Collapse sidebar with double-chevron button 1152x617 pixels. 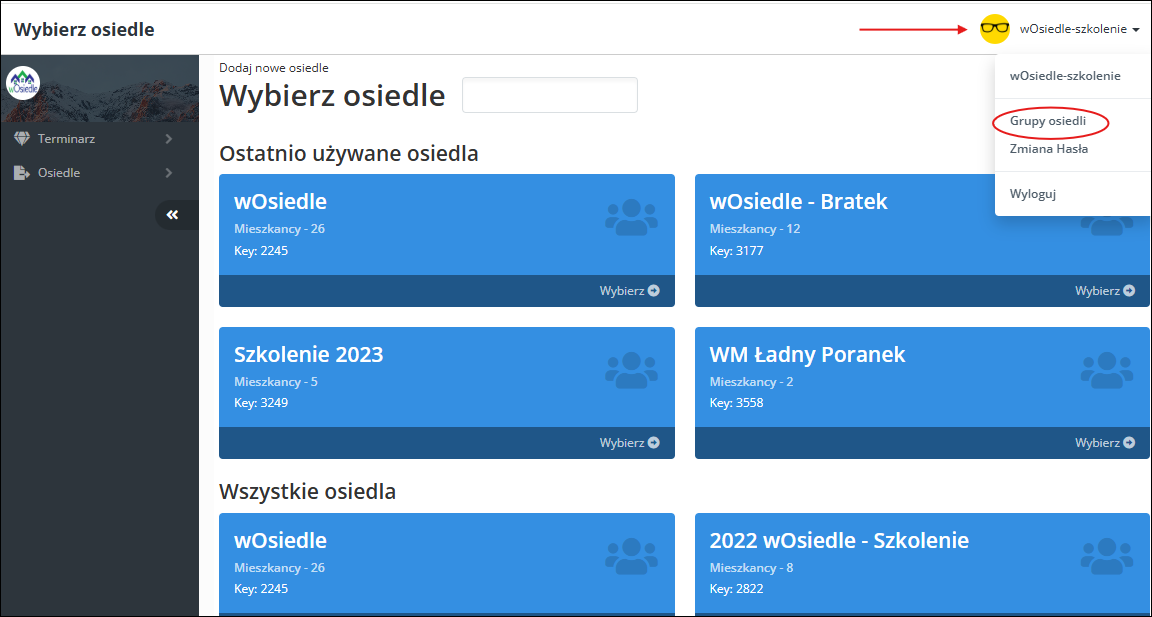[x=172, y=215]
